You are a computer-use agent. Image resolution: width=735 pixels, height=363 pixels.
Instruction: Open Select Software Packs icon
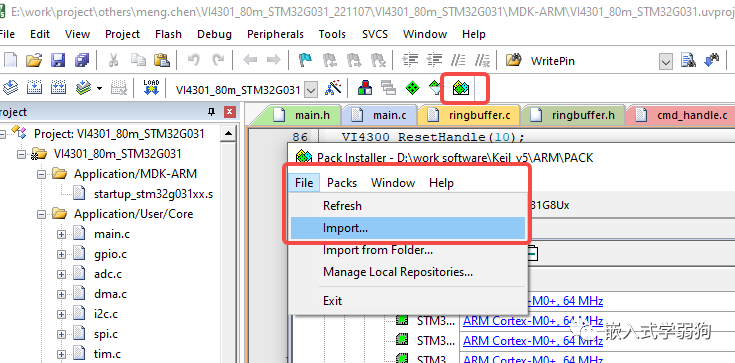[435, 87]
